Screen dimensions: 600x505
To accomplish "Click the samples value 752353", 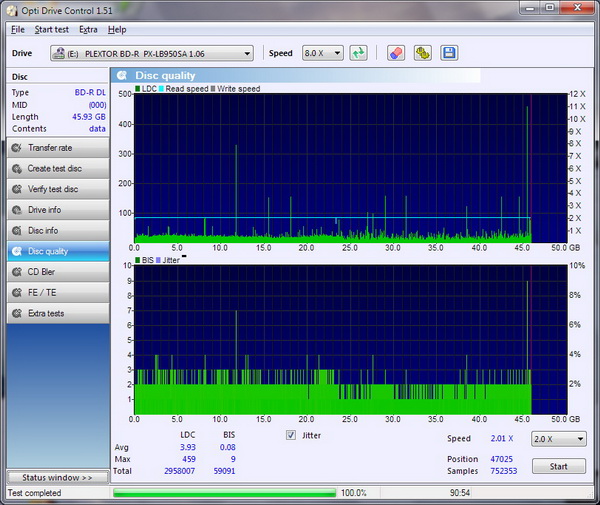I will (x=504, y=471).
